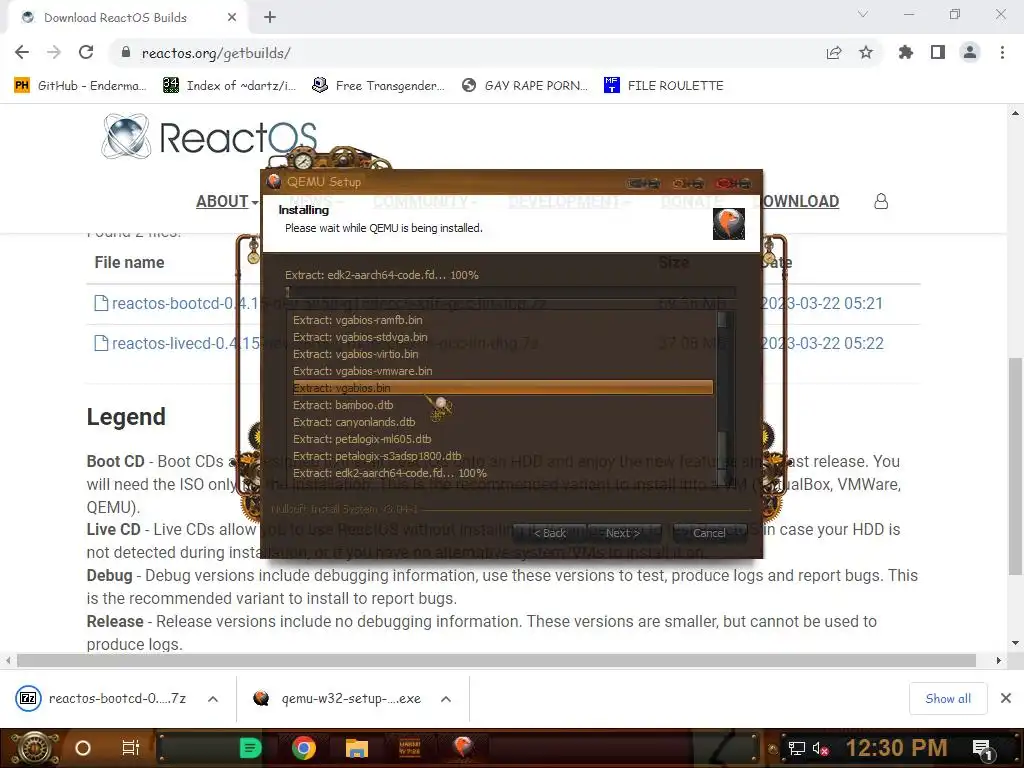Click the ReactOS logo on the page
Screen dimensions: 1024x768
click(x=209, y=136)
